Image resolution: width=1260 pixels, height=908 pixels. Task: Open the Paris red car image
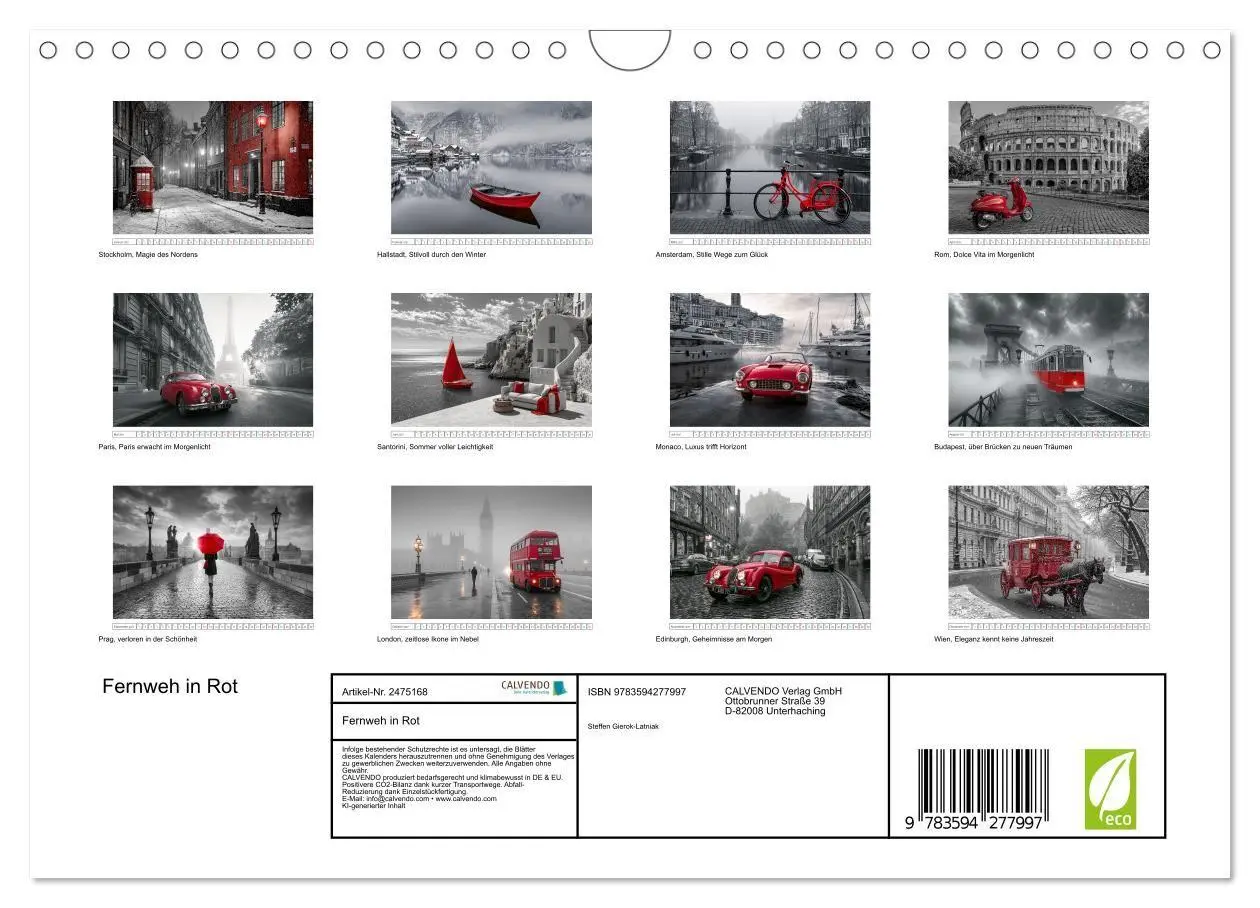(x=213, y=360)
